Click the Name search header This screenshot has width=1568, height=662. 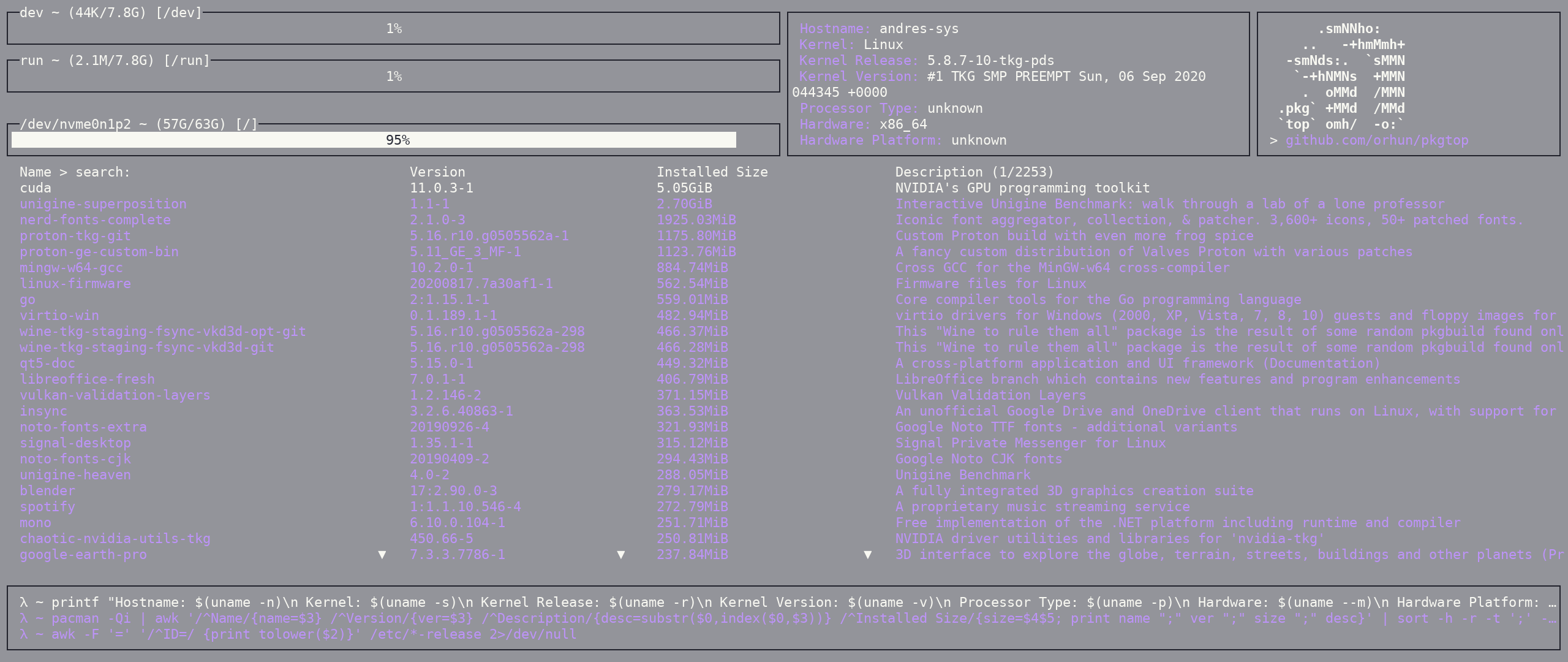pos(75,172)
